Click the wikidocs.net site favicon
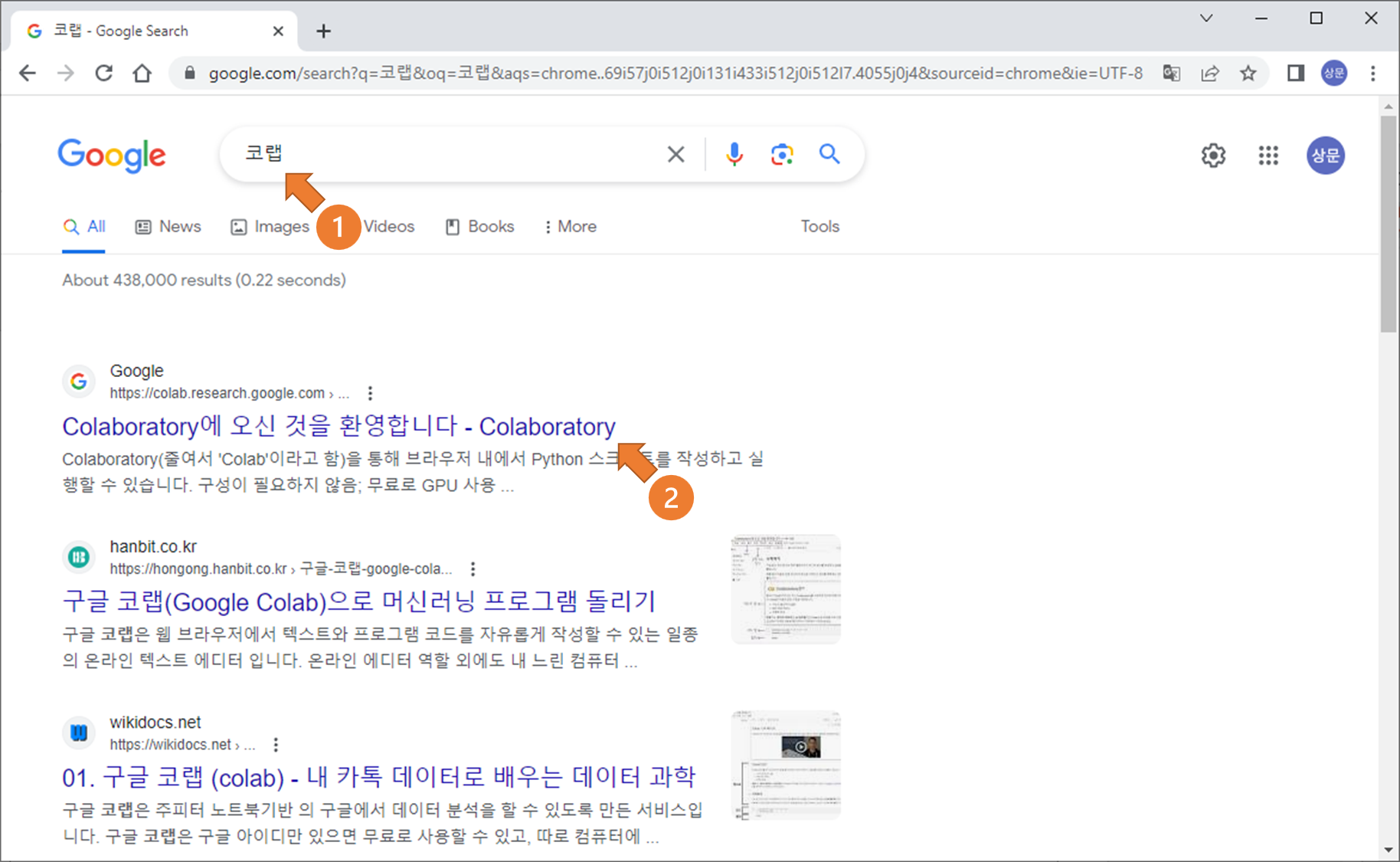This screenshot has height=862, width=1400. [x=78, y=732]
